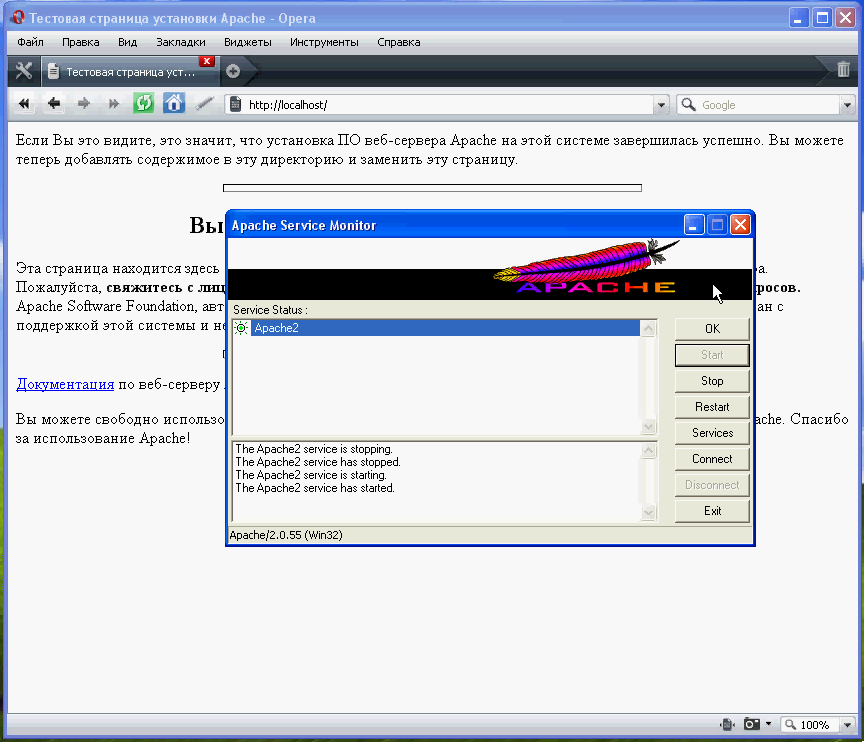Screen dimensions: 864x742
Task: Minimize the Opera window
Action: [798, 18]
